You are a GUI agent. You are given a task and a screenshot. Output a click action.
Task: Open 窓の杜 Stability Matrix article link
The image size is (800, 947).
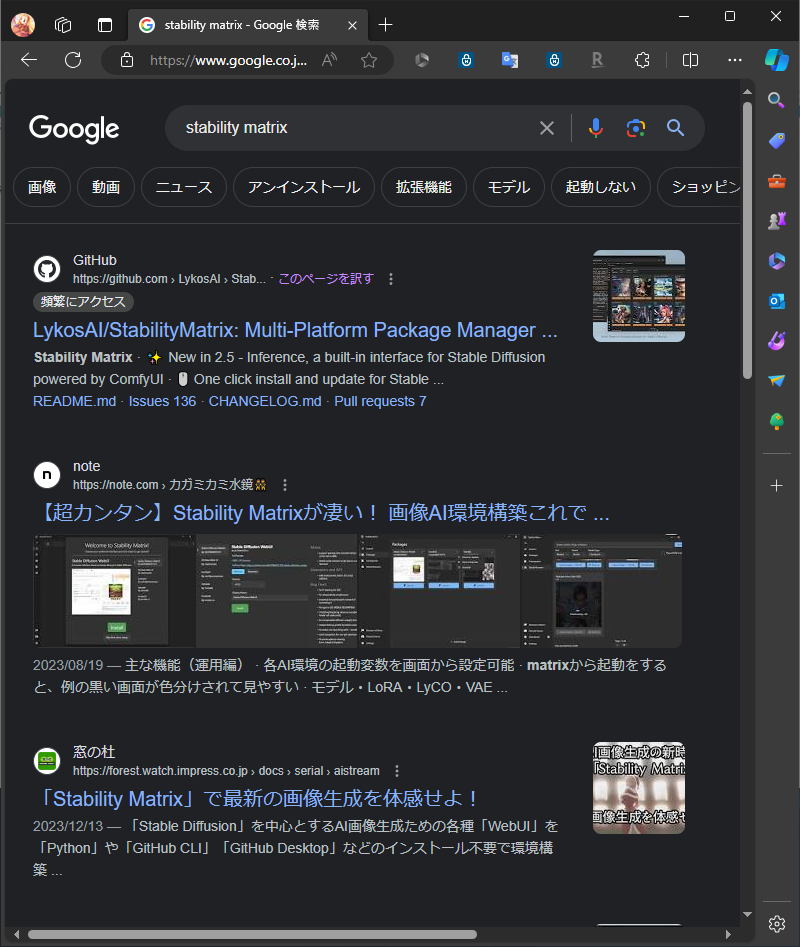[x=257, y=798]
